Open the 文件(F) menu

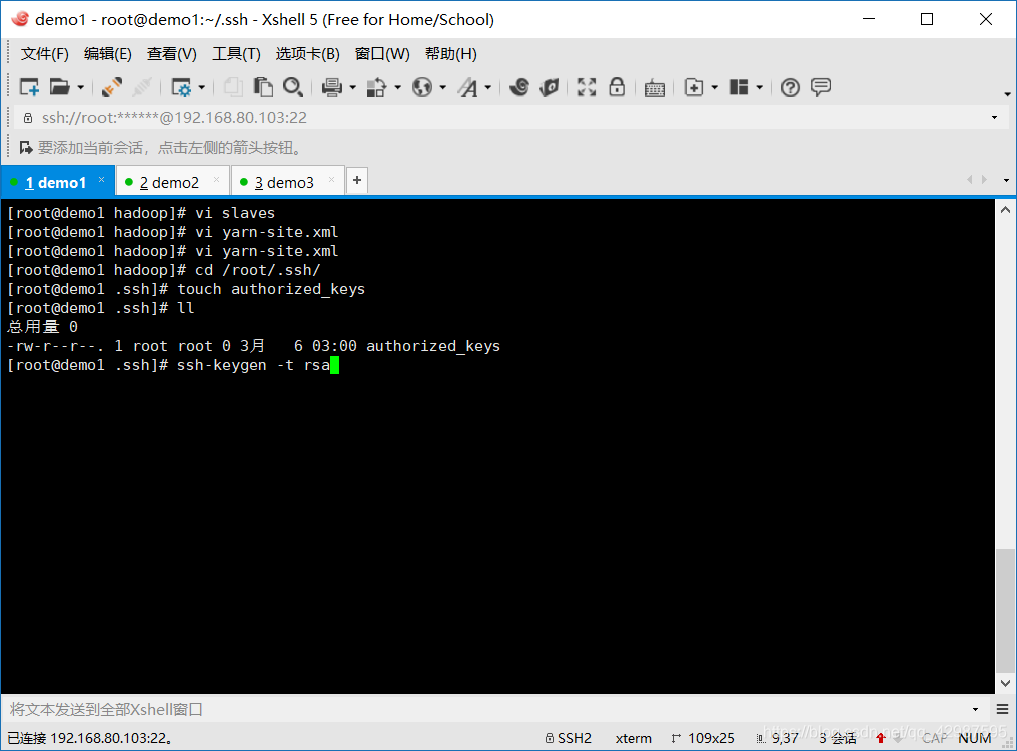pyautogui.click(x=45, y=54)
